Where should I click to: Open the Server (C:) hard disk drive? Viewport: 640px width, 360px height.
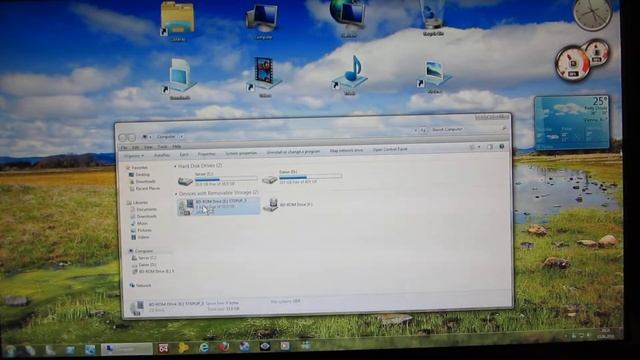[218, 179]
